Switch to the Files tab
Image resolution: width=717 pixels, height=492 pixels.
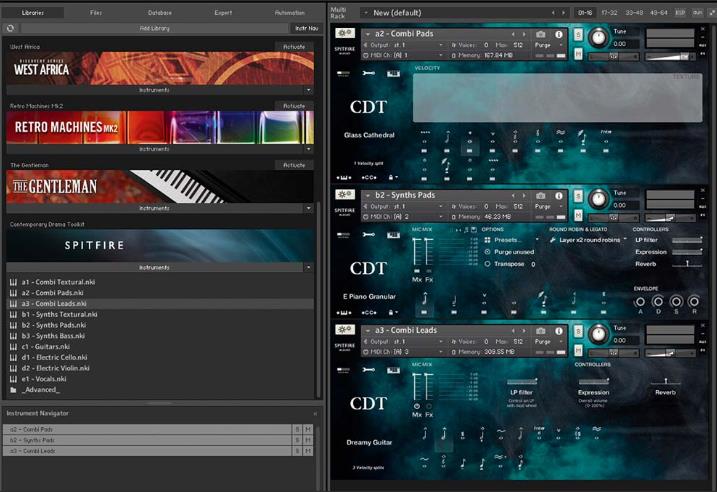[x=96, y=12]
